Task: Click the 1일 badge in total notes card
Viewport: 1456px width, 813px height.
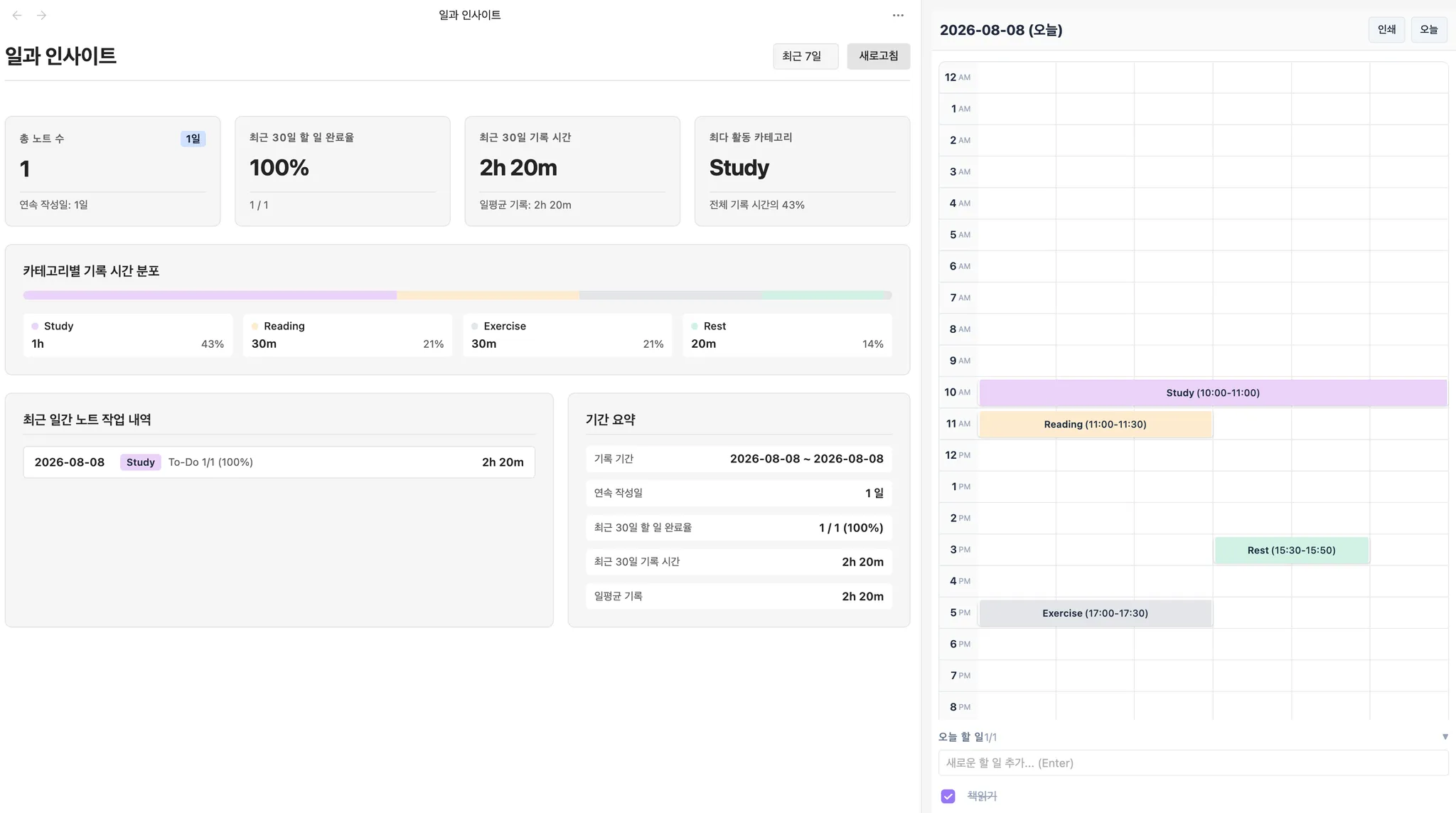Action: tap(193, 139)
